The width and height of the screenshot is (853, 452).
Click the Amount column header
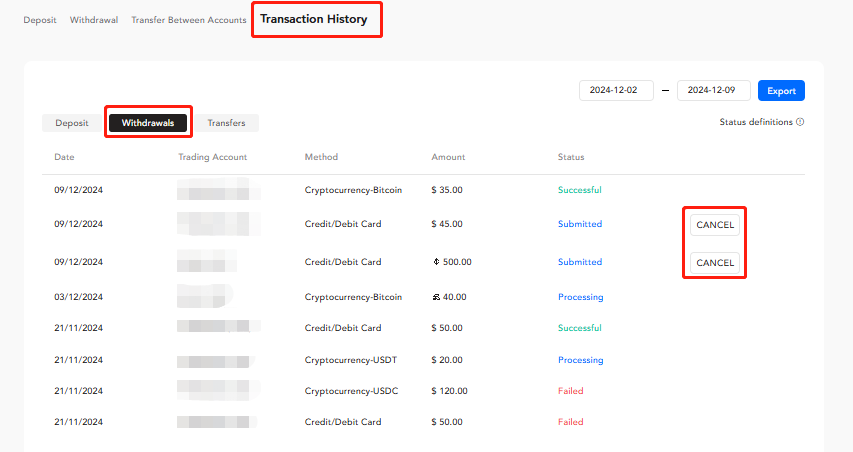(x=448, y=157)
